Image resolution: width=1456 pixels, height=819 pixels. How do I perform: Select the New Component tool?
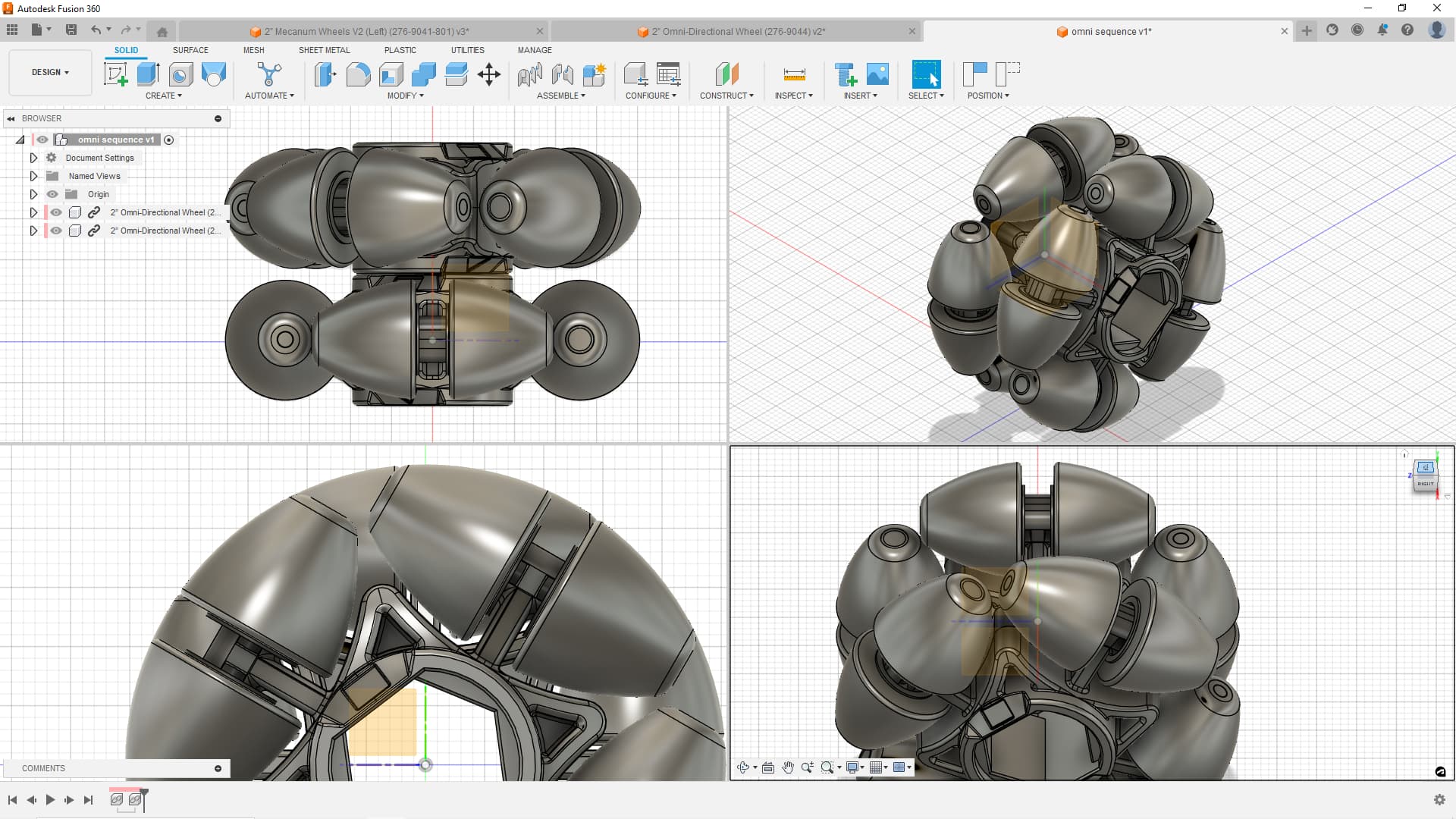click(595, 74)
